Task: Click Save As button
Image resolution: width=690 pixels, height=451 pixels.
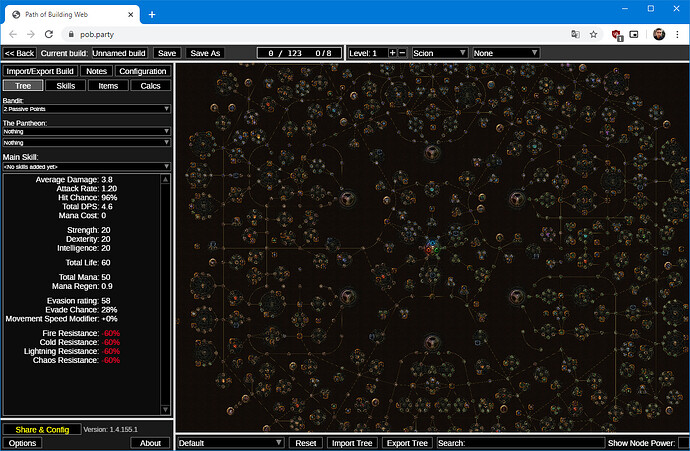Action: click(x=205, y=53)
